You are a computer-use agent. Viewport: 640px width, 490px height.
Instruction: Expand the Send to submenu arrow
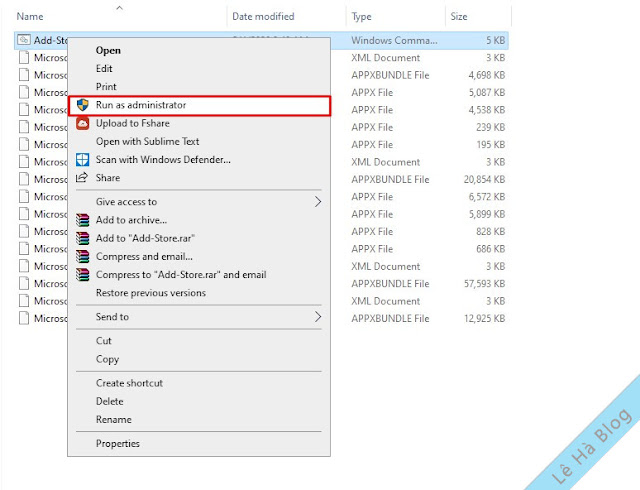pos(318,317)
